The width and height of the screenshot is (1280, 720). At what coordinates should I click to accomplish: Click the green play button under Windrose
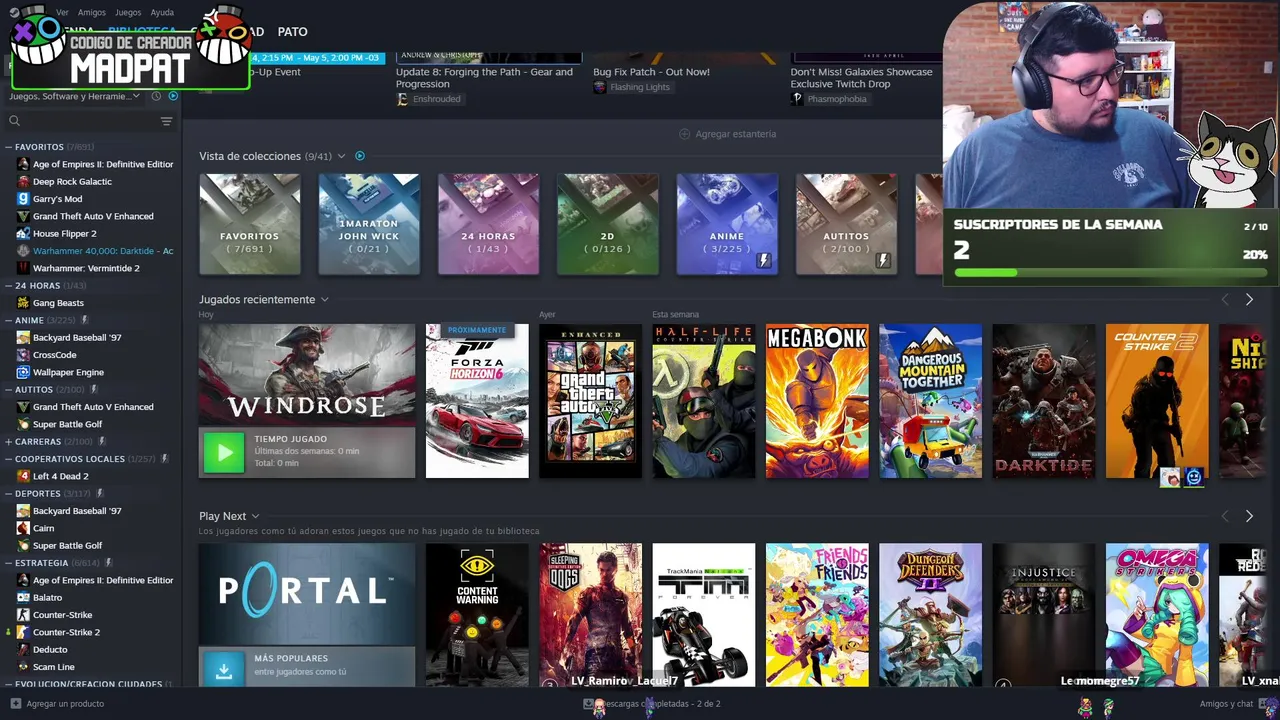pos(224,453)
